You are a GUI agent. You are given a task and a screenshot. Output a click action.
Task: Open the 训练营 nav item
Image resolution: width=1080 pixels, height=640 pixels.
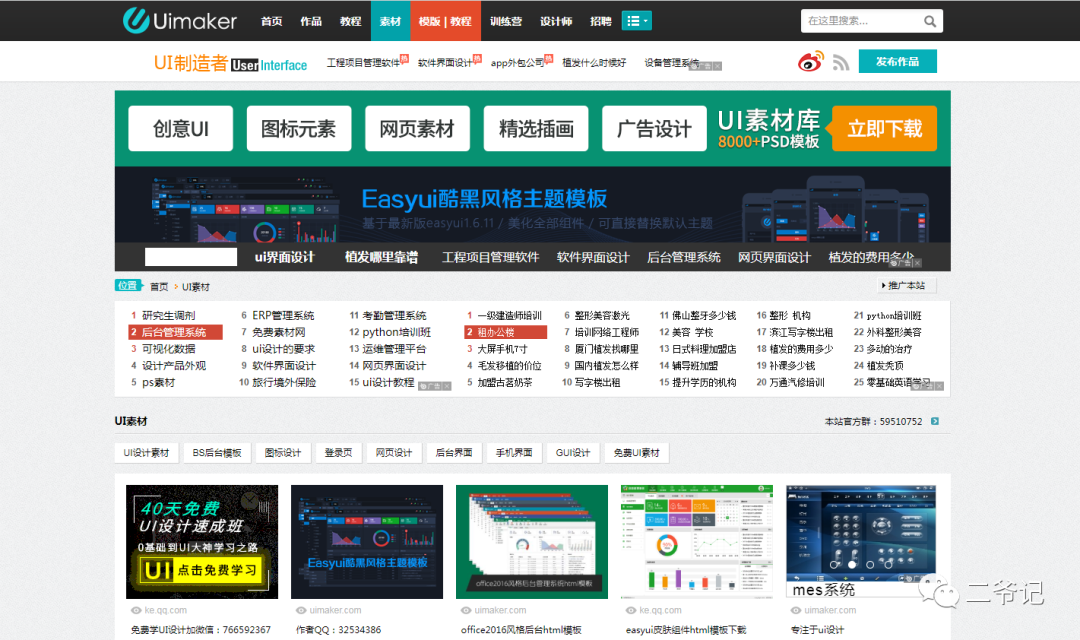pyautogui.click(x=506, y=21)
